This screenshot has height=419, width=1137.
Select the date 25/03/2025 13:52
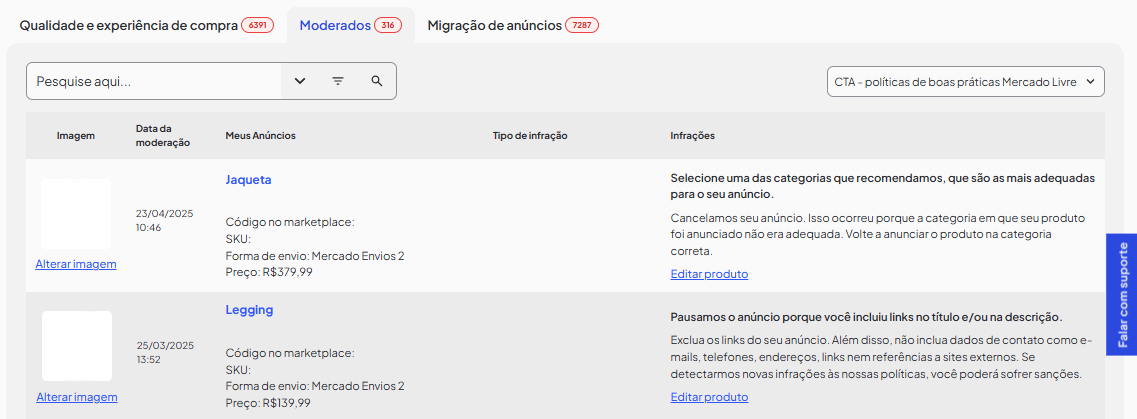pyautogui.click(x=165, y=352)
